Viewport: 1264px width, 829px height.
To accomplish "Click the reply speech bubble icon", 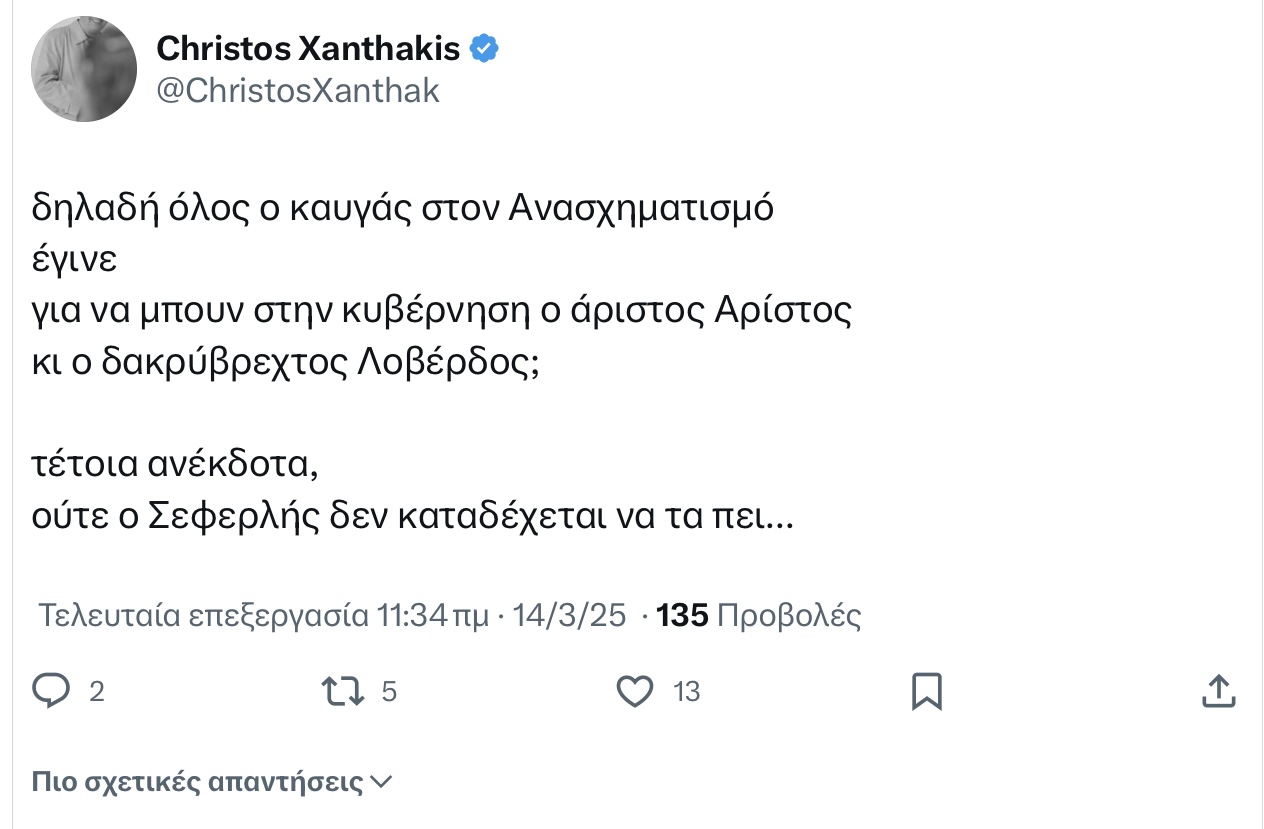I will click(51, 691).
